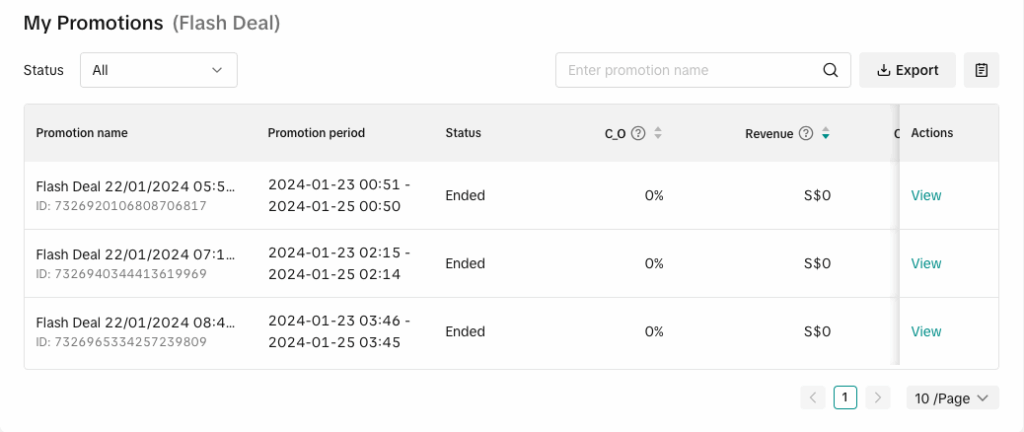Click the Promotion period column header
Image resolution: width=1024 pixels, height=432 pixels.
[316, 133]
